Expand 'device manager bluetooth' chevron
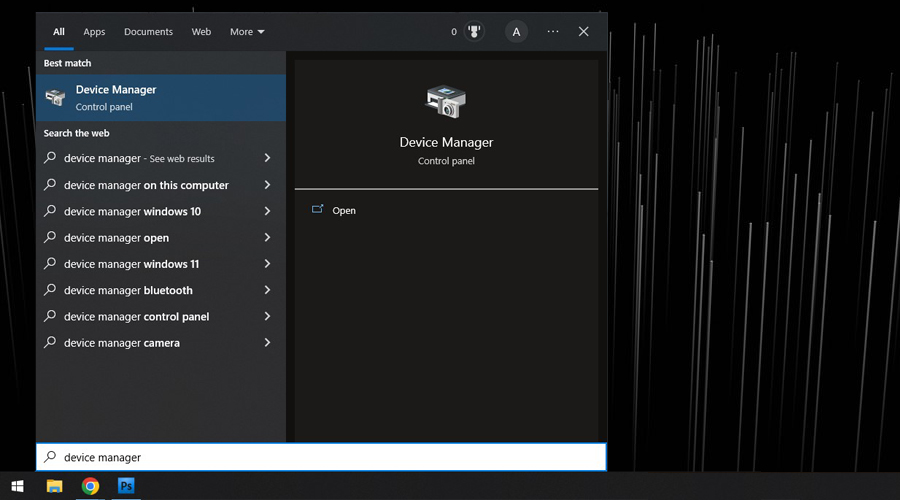 click(x=267, y=290)
